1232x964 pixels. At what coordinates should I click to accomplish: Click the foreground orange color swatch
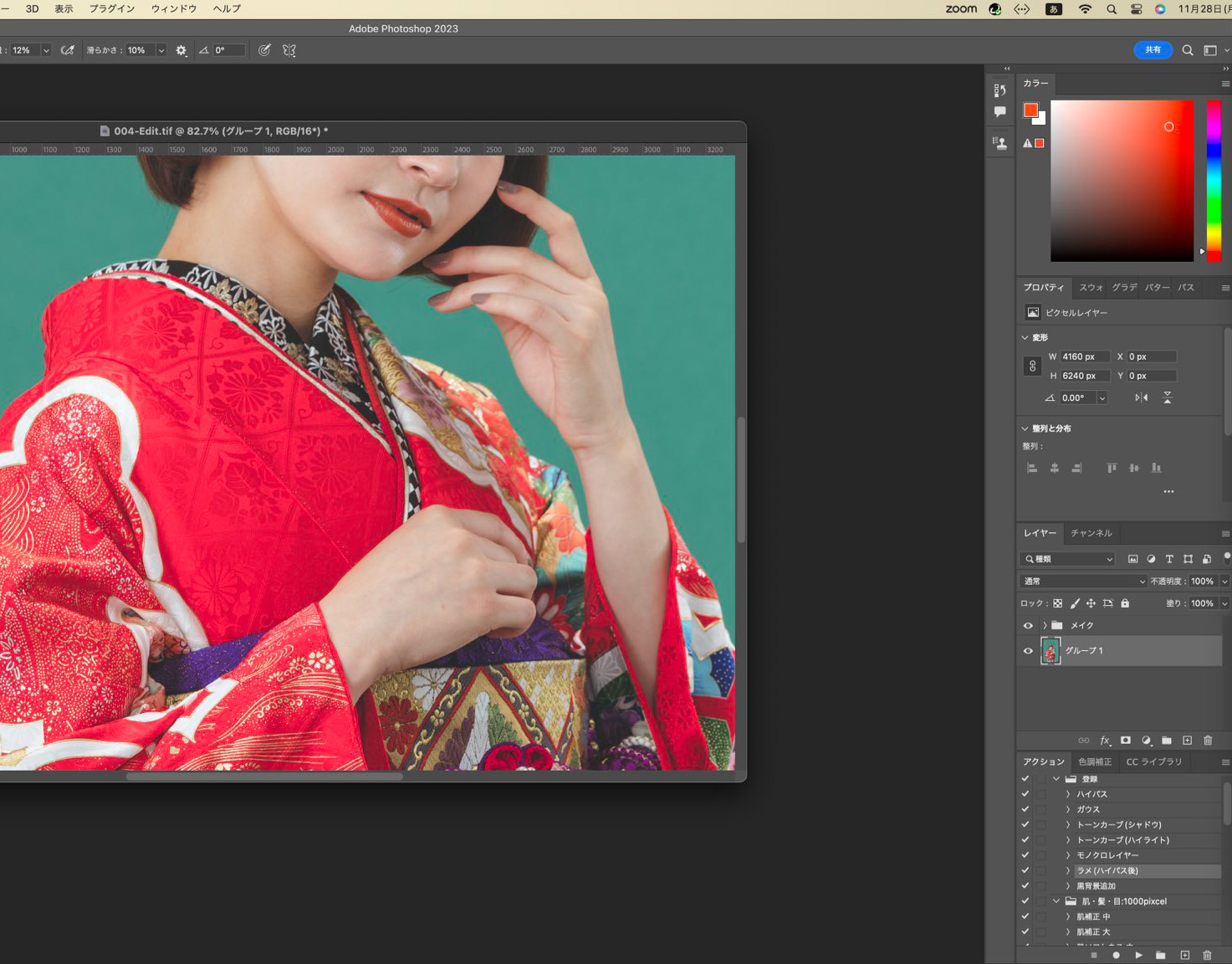1030,110
